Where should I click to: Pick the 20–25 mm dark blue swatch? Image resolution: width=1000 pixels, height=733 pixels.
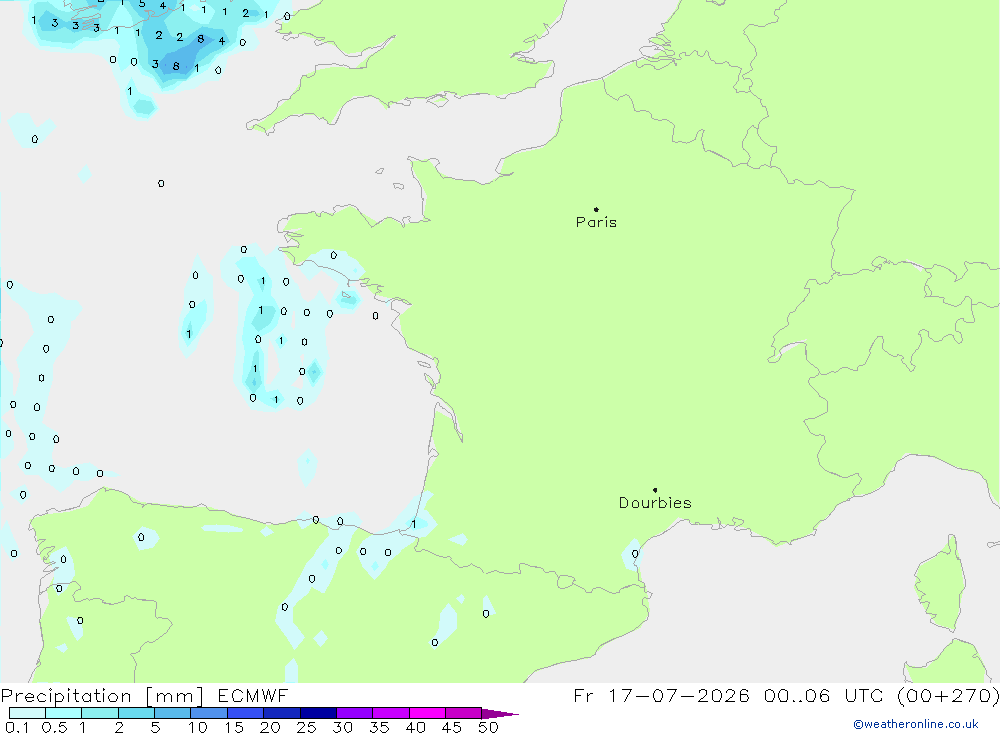click(x=281, y=713)
